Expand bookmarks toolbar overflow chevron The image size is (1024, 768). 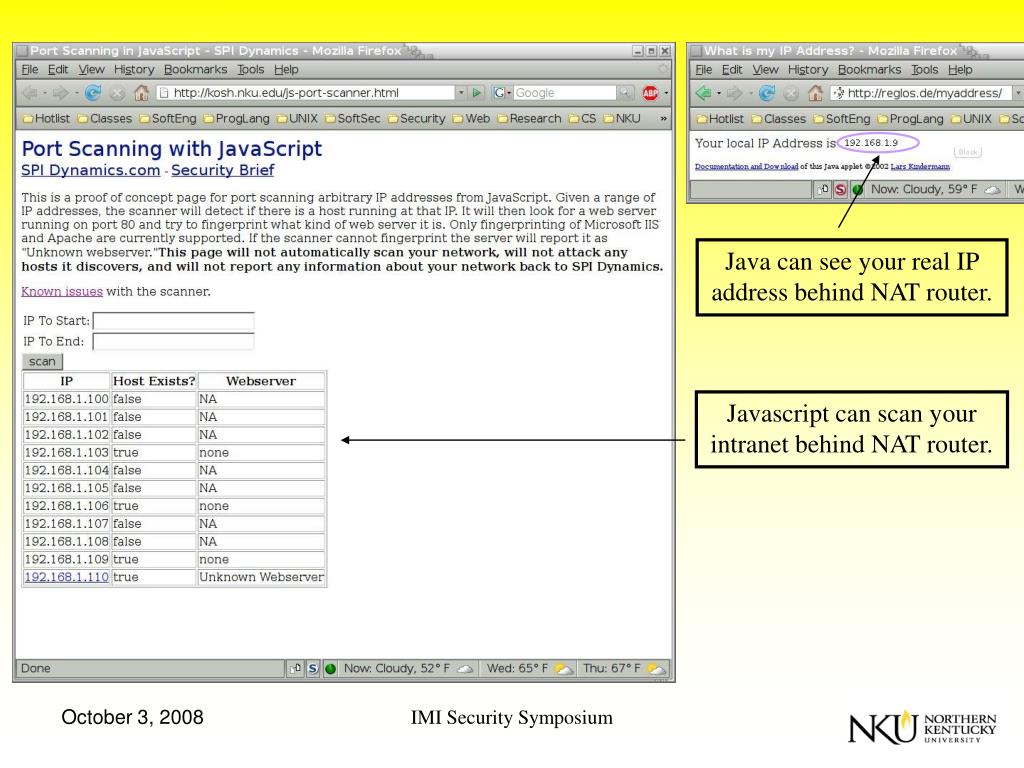[664, 119]
